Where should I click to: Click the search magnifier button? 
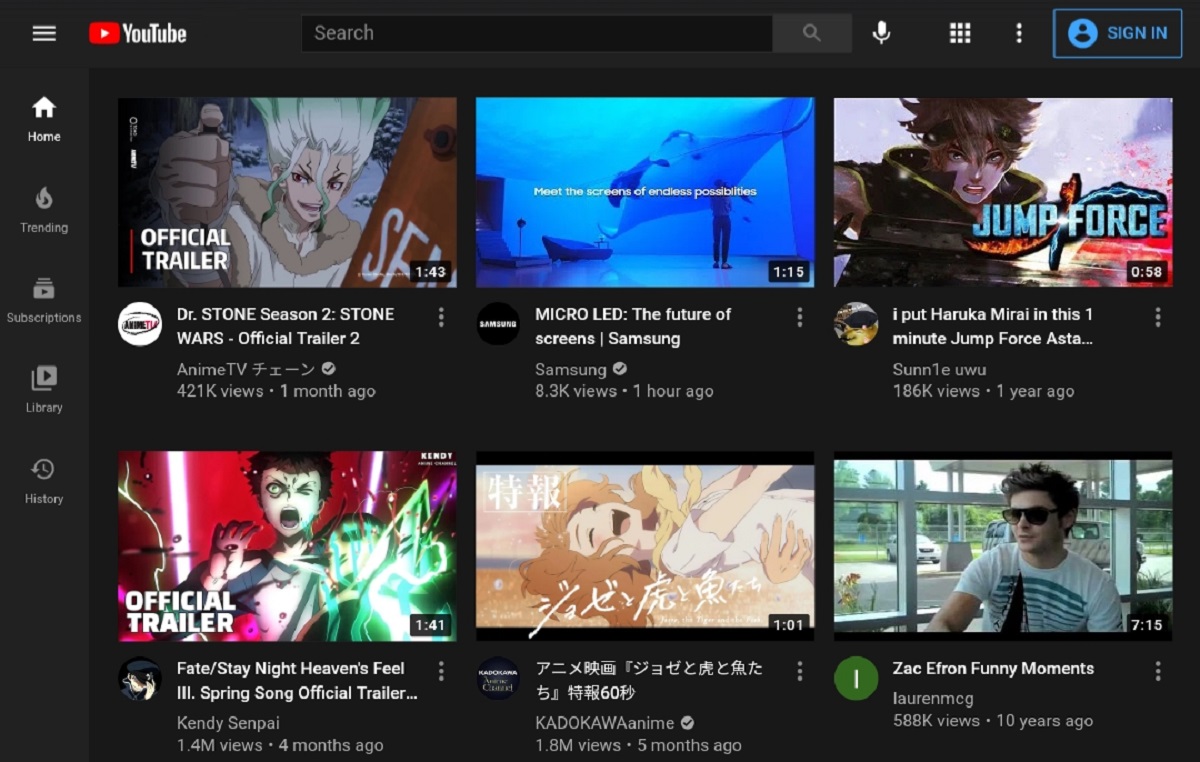(811, 33)
